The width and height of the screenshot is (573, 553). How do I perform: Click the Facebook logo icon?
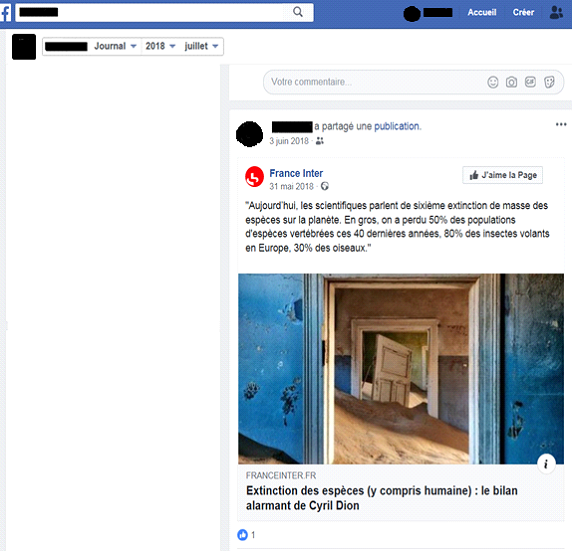click(x=6, y=13)
